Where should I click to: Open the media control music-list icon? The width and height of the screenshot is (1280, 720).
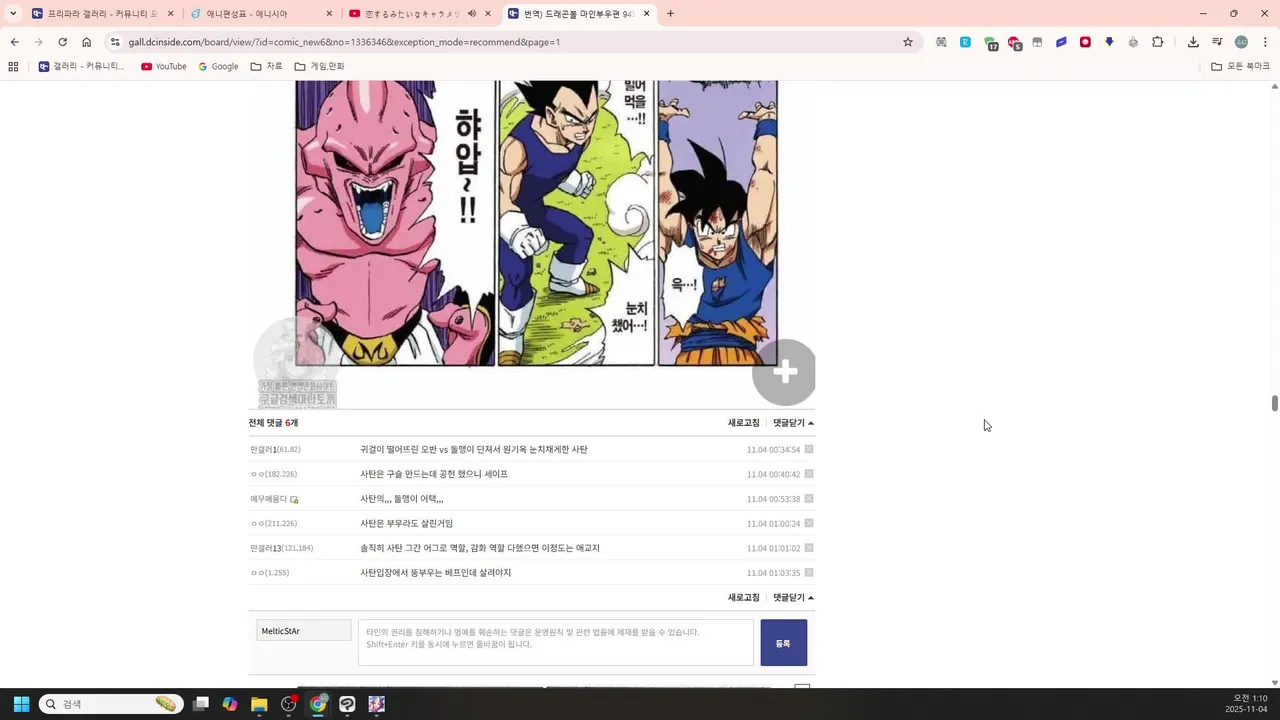[1217, 42]
